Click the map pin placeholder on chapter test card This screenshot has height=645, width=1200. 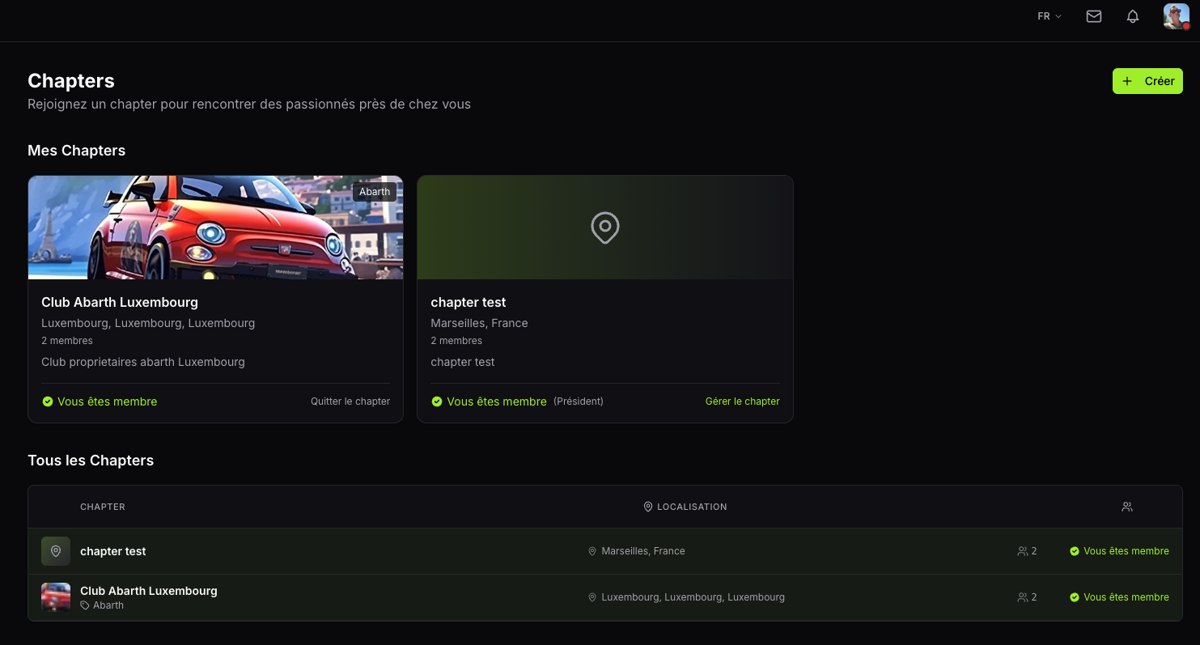click(605, 228)
